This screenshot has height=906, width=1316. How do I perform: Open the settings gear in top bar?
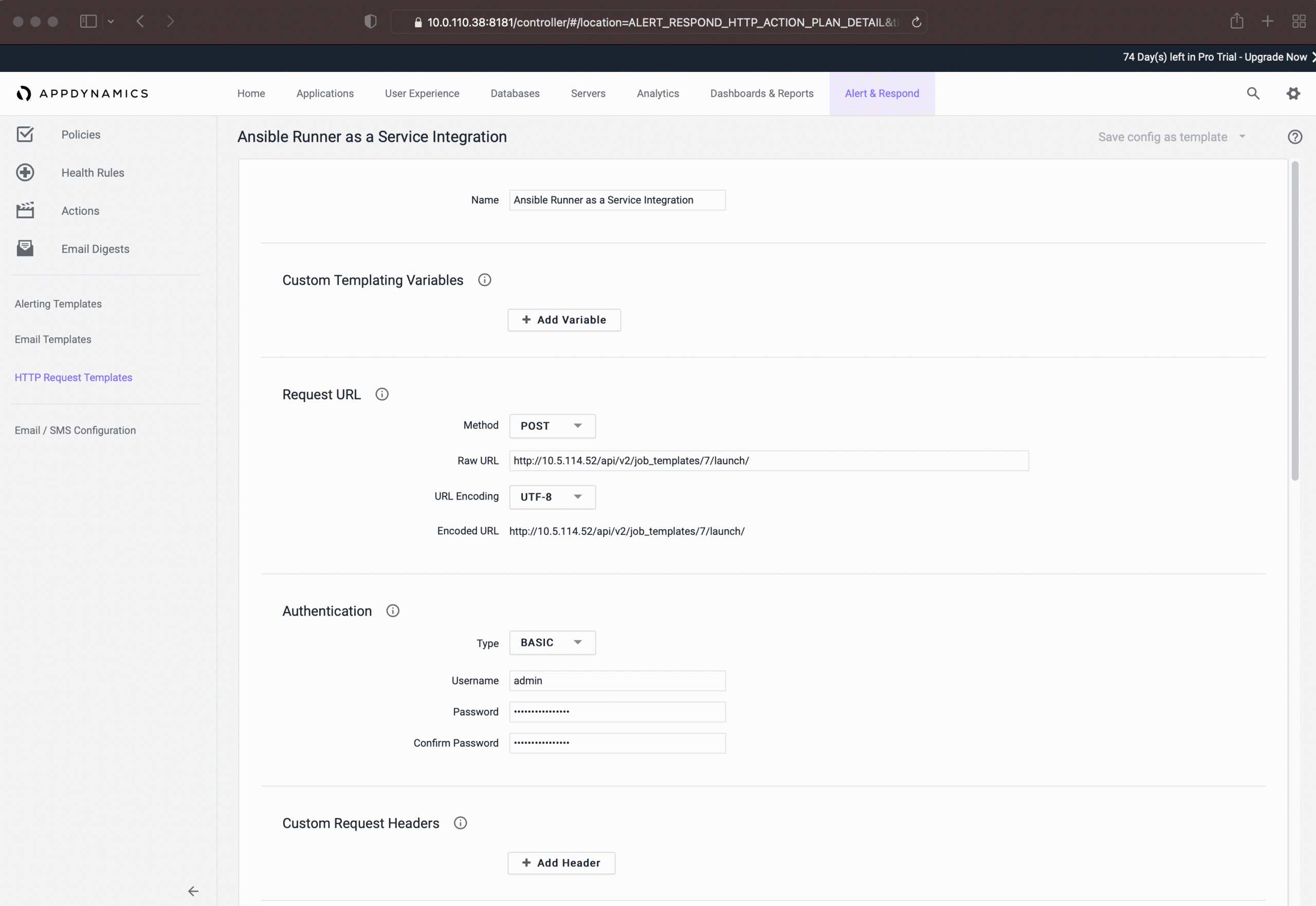point(1293,94)
